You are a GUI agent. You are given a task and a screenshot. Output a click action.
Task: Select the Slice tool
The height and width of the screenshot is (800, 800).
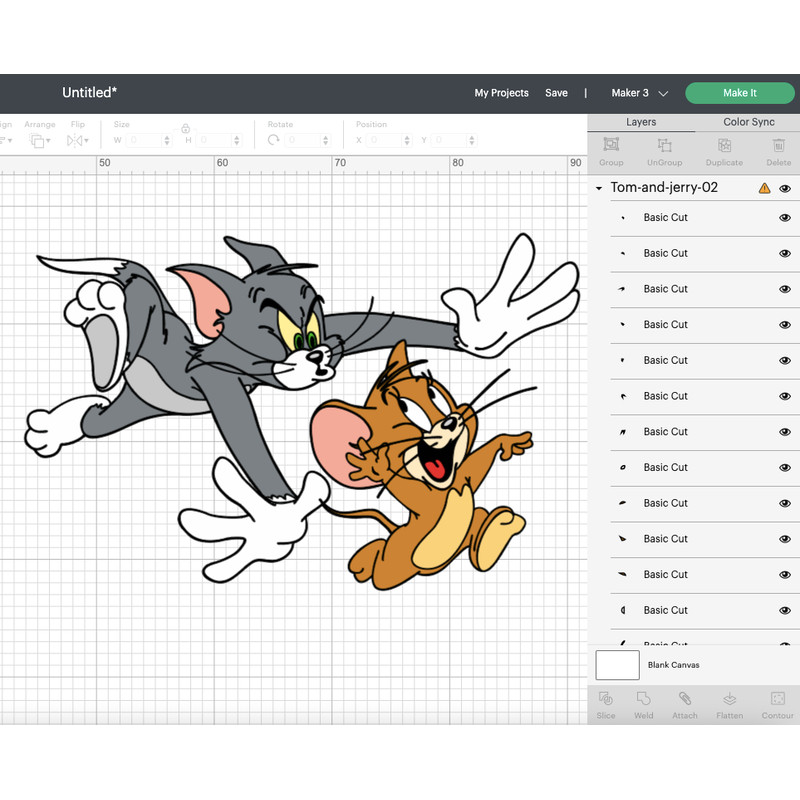tap(605, 705)
